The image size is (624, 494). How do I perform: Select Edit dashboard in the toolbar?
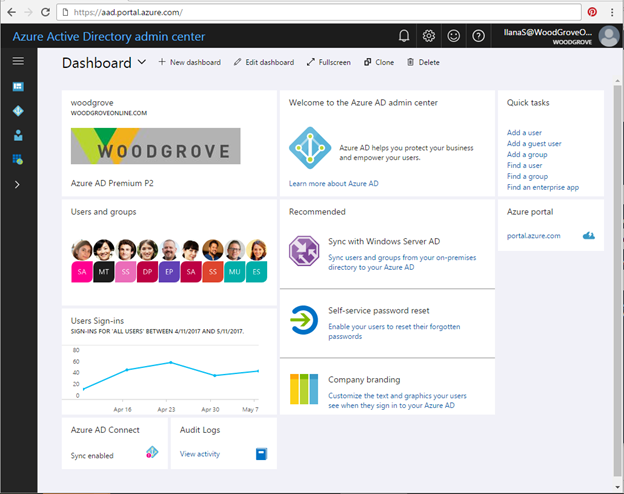click(264, 62)
